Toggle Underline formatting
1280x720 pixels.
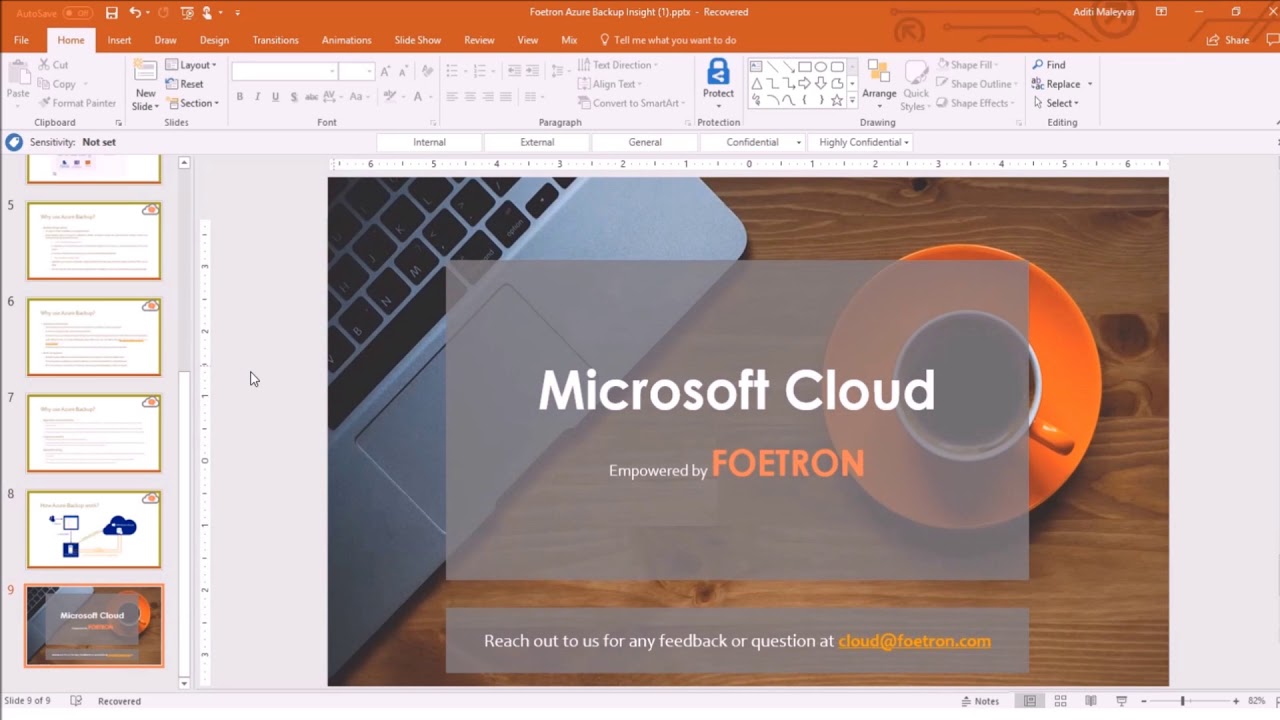pyautogui.click(x=275, y=97)
